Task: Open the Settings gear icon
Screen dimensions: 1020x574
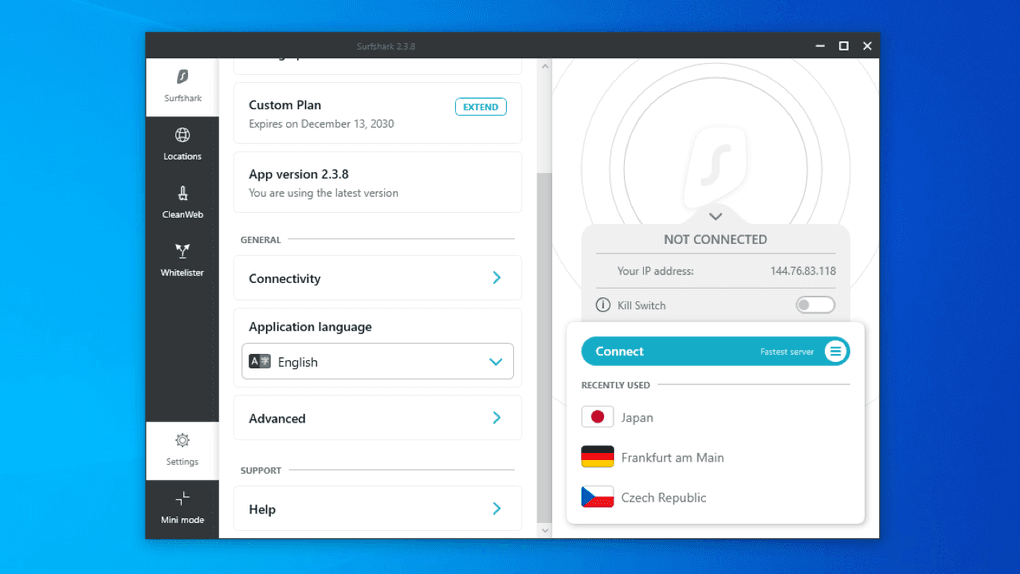Action: tap(182, 441)
